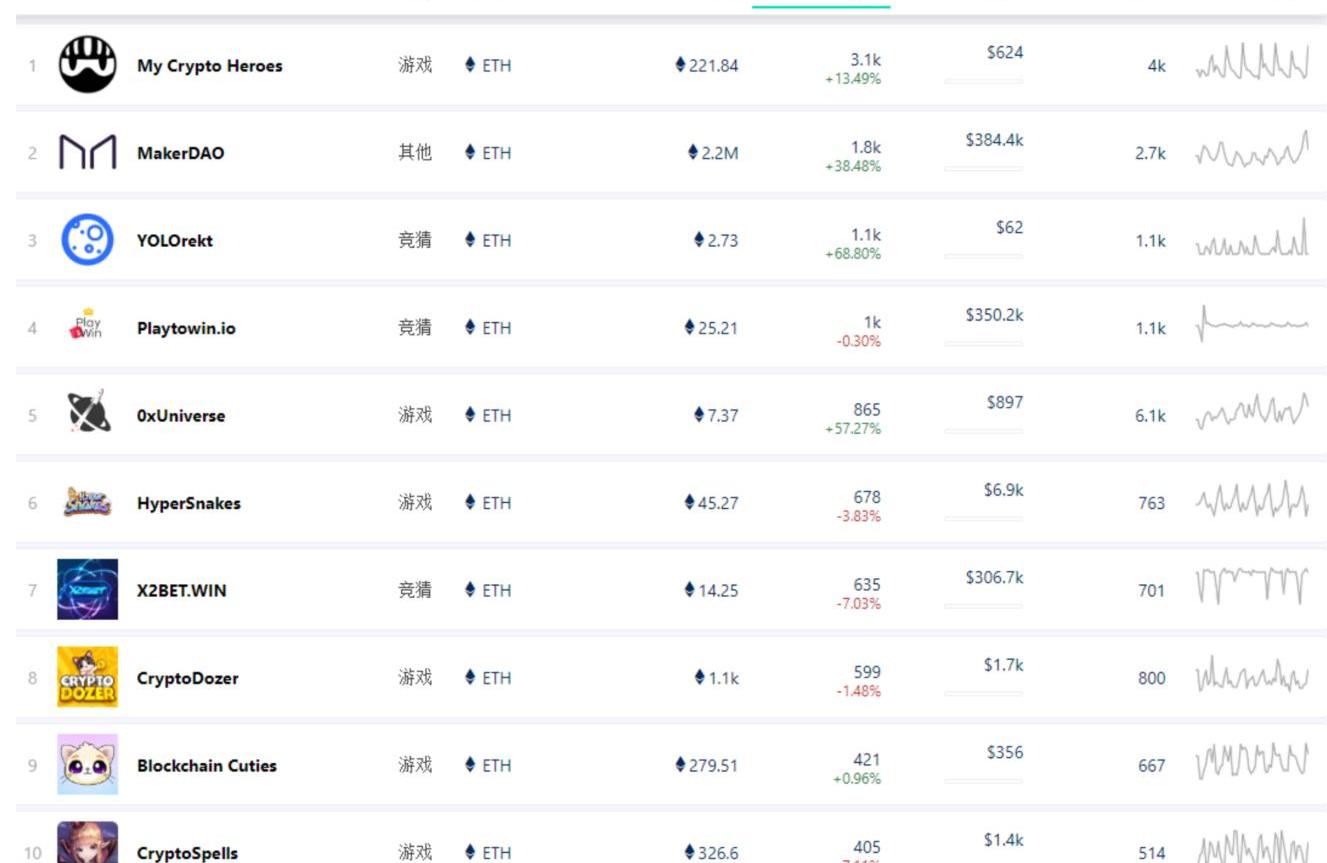Select the 游戏 category for HyperSnakes
This screenshot has width=1327, height=863.
point(415,502)
